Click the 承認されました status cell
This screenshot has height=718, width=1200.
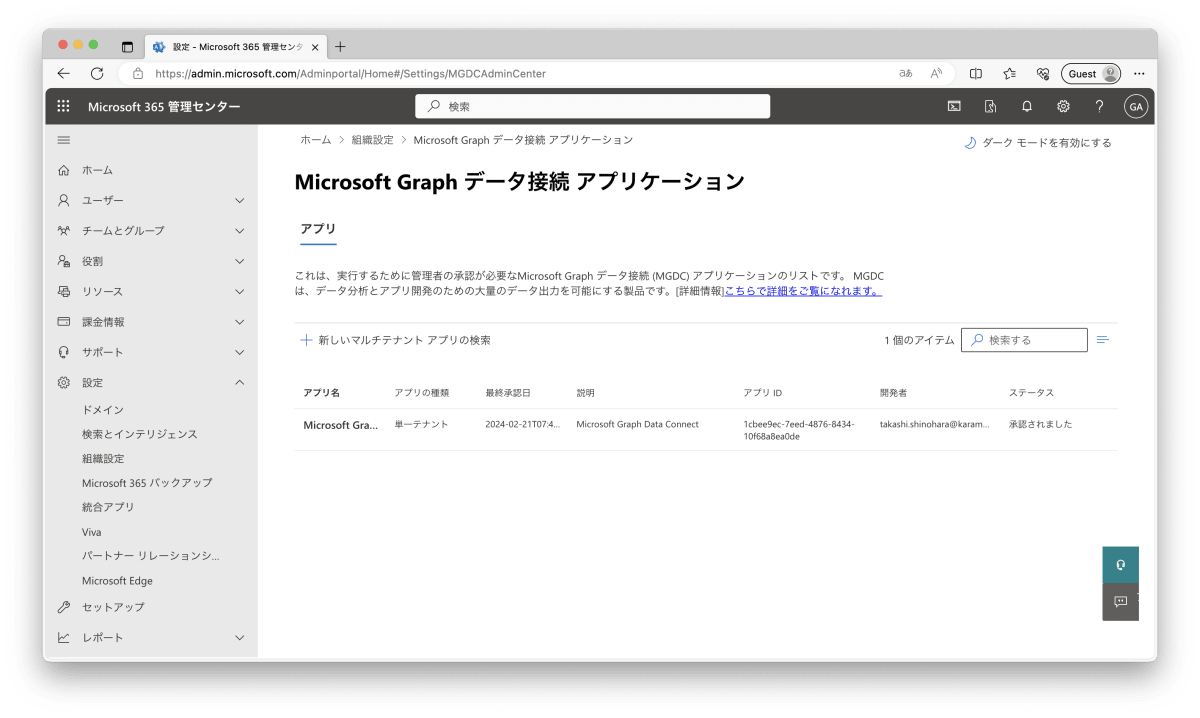click(1040, 424)
